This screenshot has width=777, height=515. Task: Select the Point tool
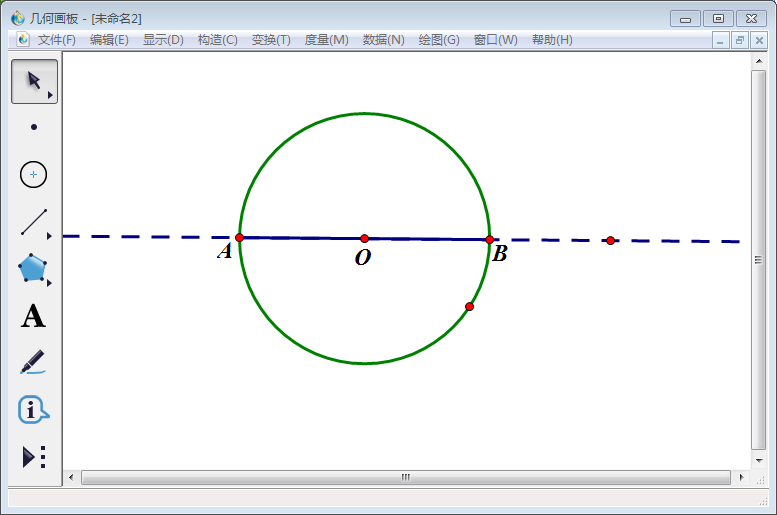[34, 127]
